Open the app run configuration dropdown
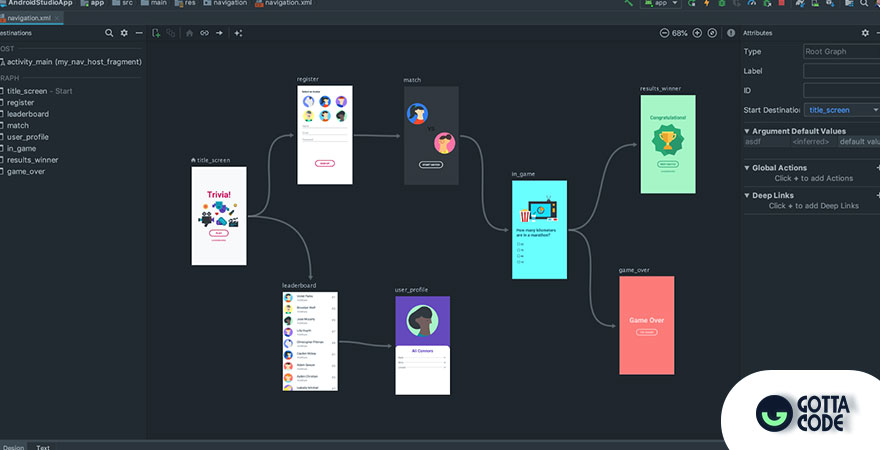880x450 pixels. [x=661, y=3]
